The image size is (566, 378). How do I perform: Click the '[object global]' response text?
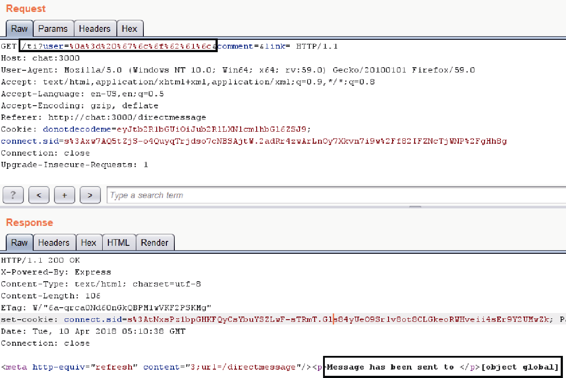[520, 367]
